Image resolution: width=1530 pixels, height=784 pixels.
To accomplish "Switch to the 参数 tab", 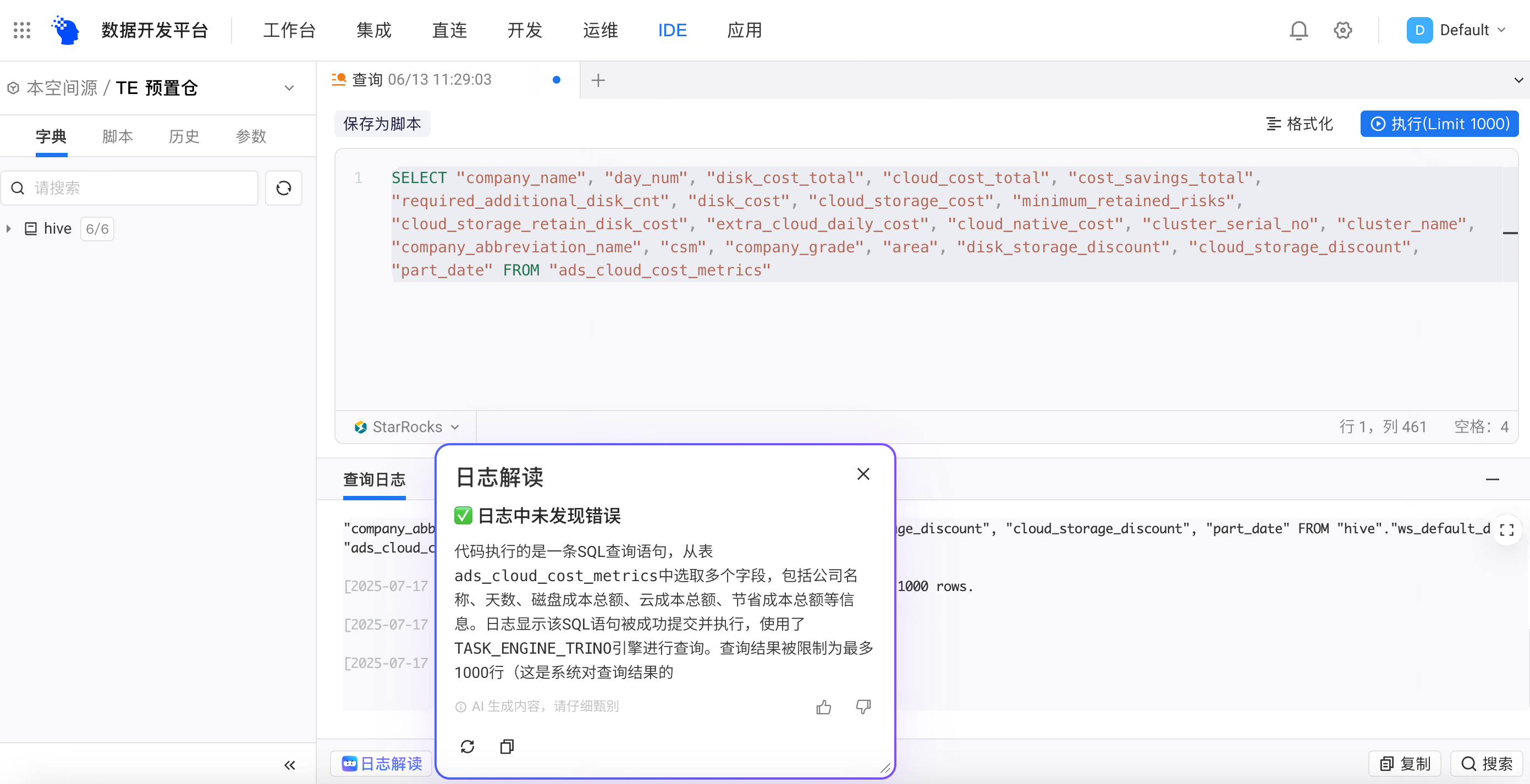I will [x=251, y=137].
